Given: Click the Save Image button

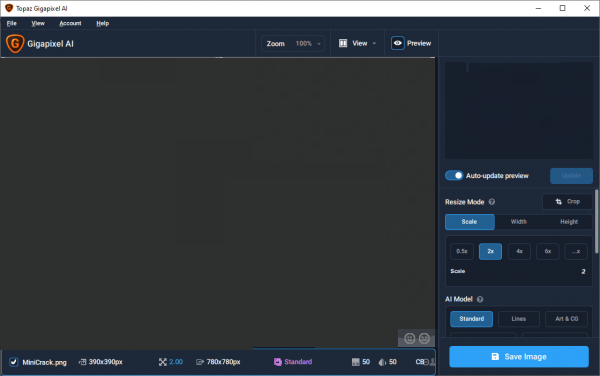Looking at the screenshot, I should pyautogui.click(x=519, y=356).
